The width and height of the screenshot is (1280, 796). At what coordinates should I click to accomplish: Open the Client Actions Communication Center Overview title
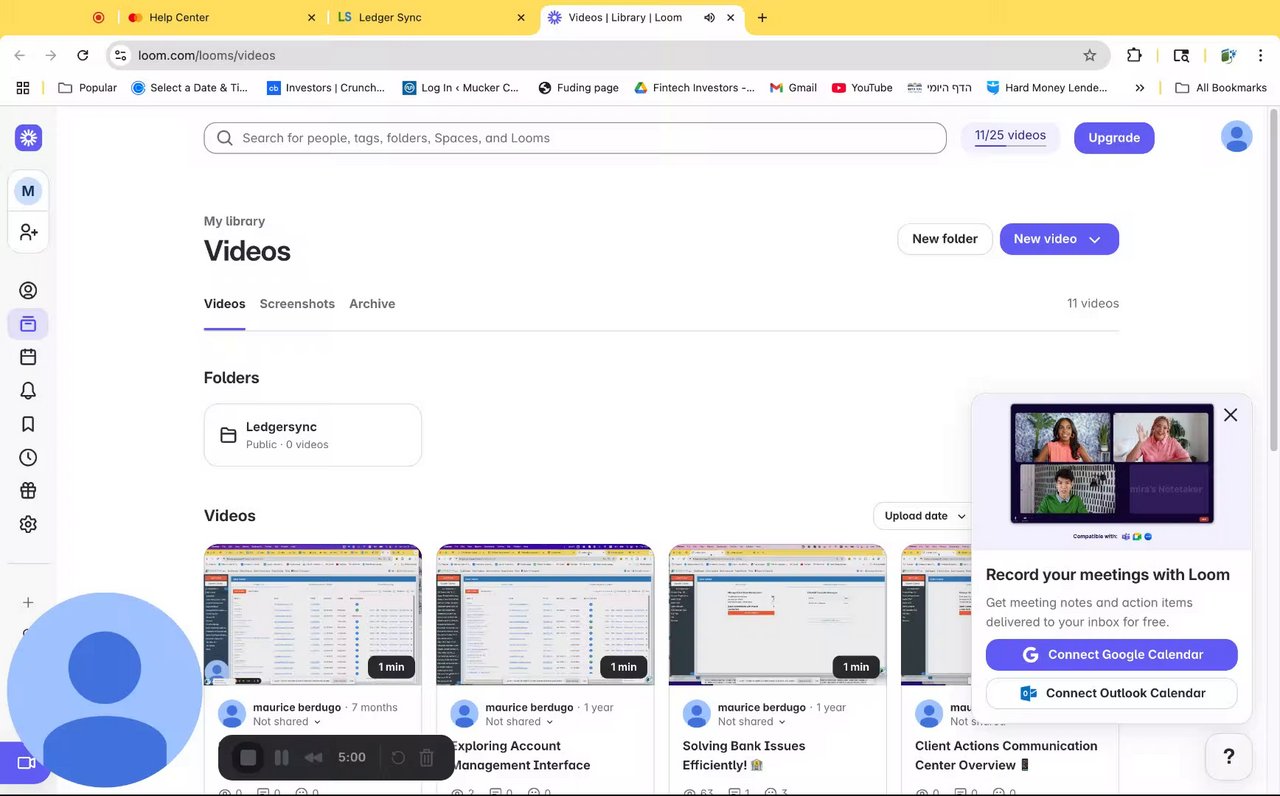click(x=1006, y=756)
